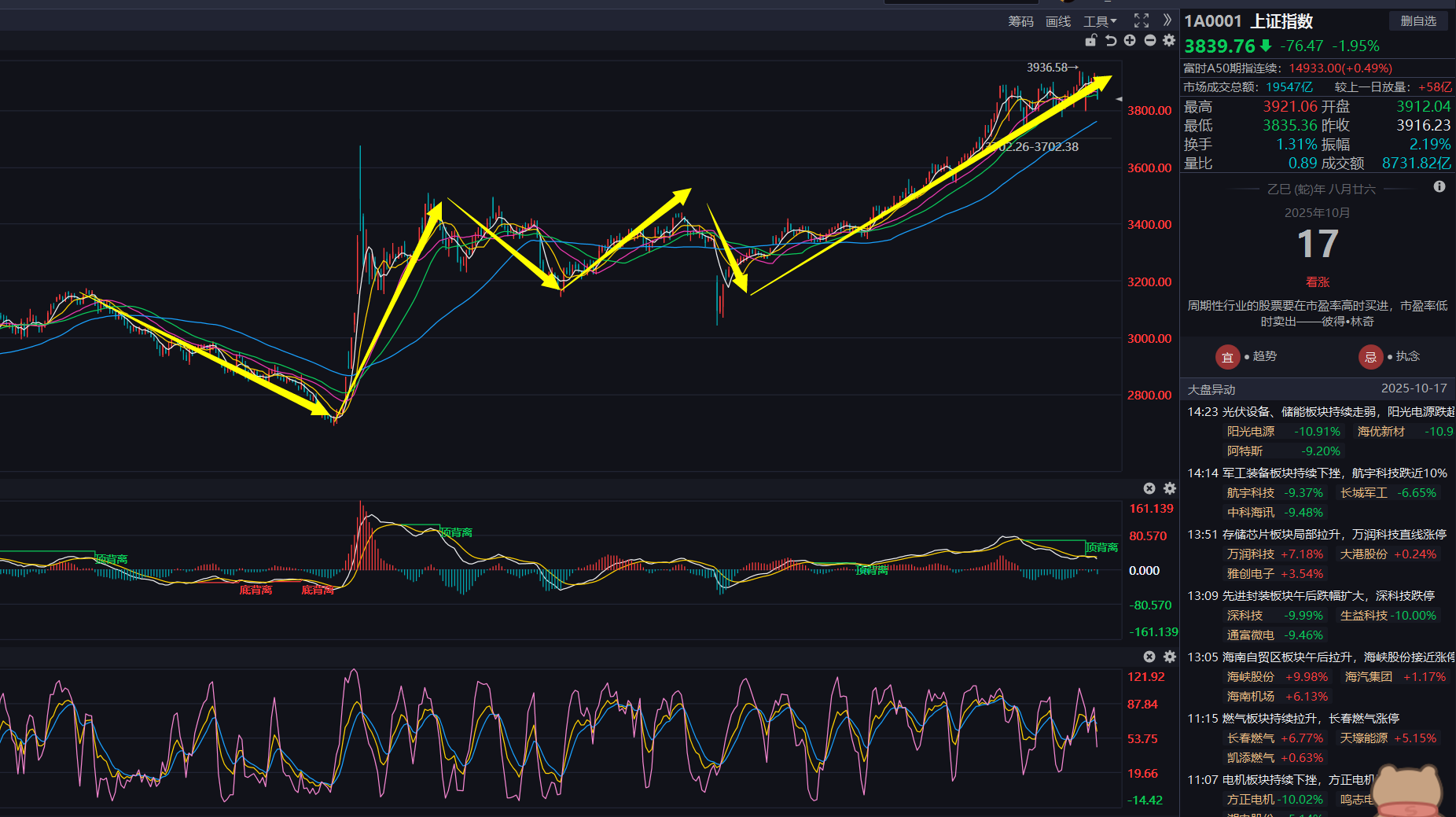Close the MACD indicator panel
The image size is (1456, 817).
click(1149, 488)
